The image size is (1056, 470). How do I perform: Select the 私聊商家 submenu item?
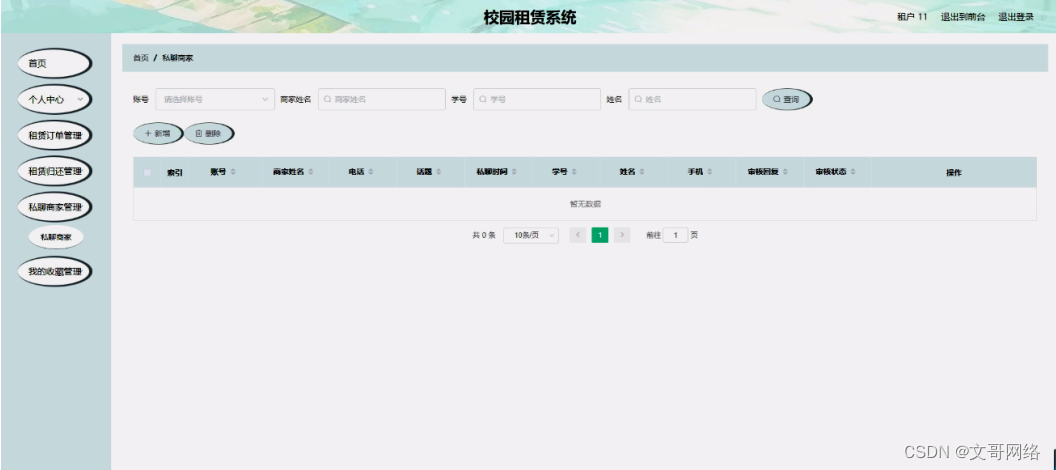pos(56,237)
